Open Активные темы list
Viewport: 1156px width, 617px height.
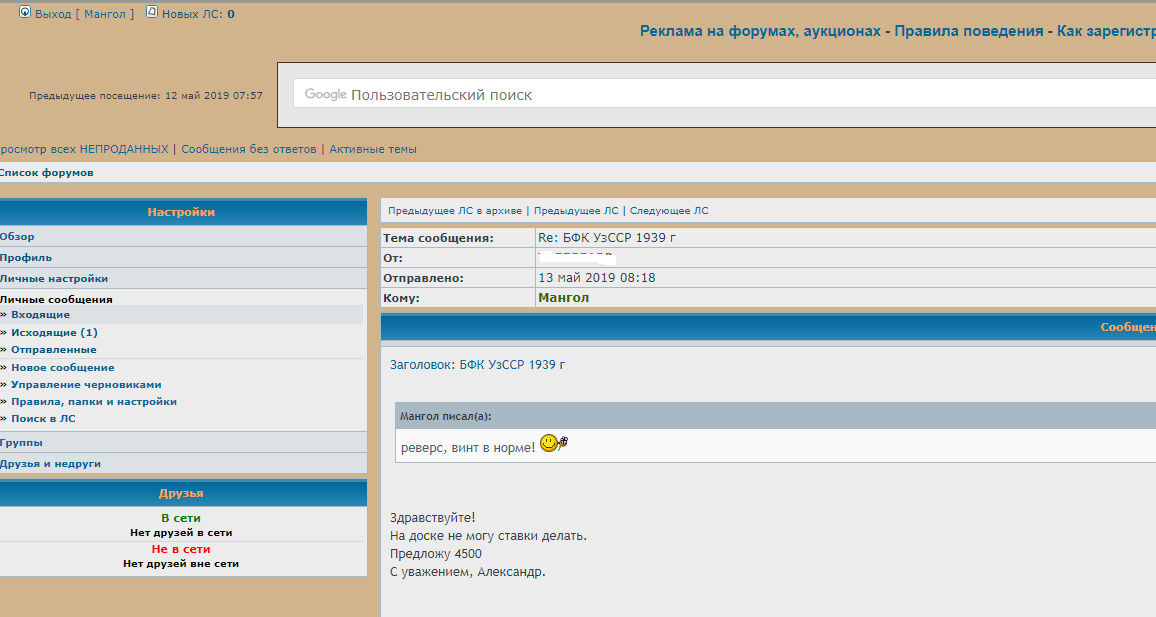pyautogui.click(x=372, y=149)
